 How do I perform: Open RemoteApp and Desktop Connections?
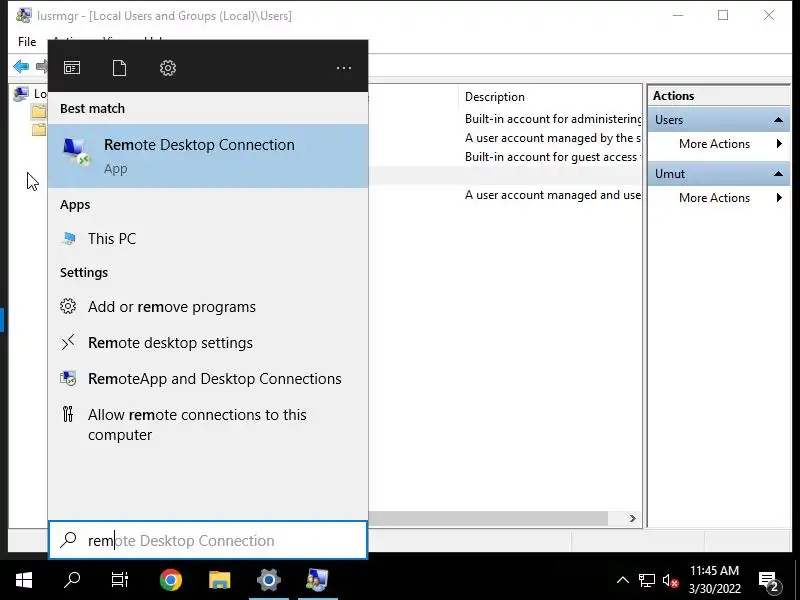click(x=208, y=379)
